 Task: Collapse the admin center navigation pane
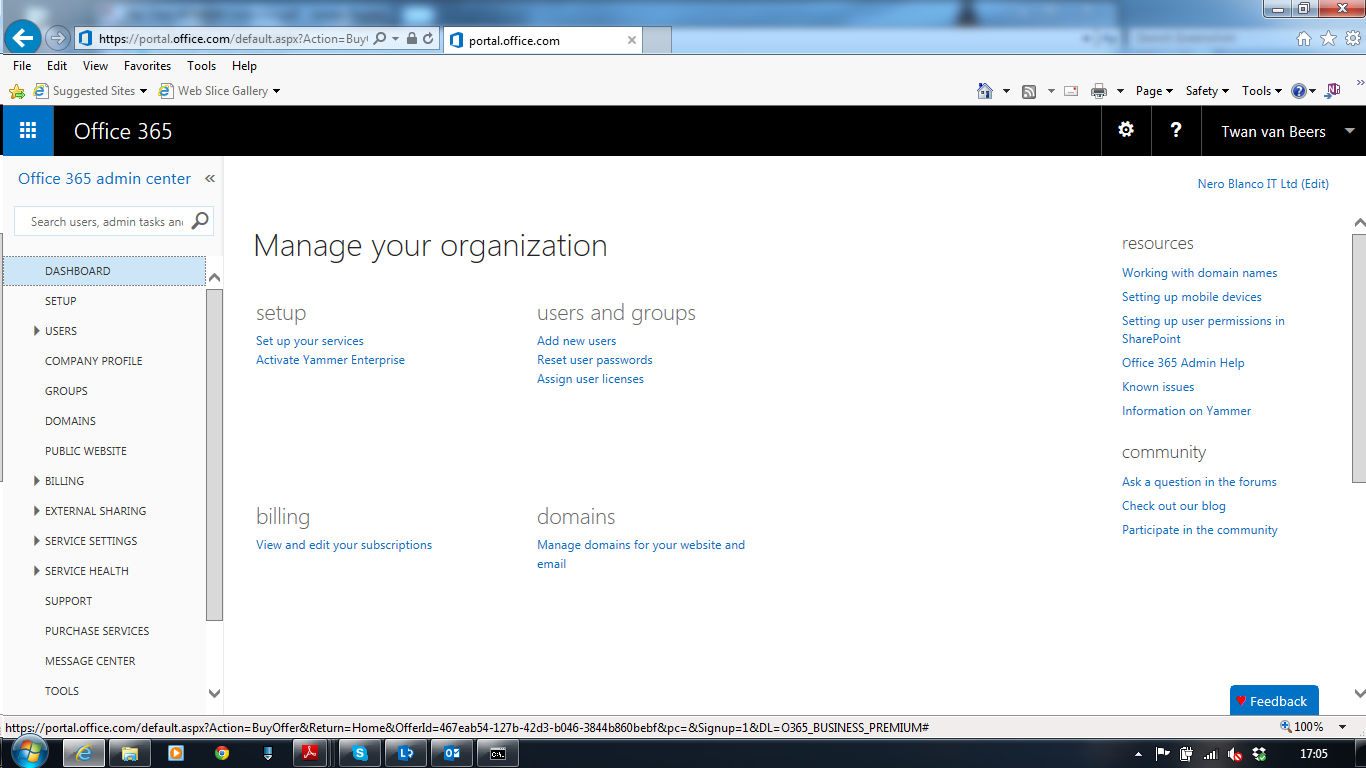point(210,179)
